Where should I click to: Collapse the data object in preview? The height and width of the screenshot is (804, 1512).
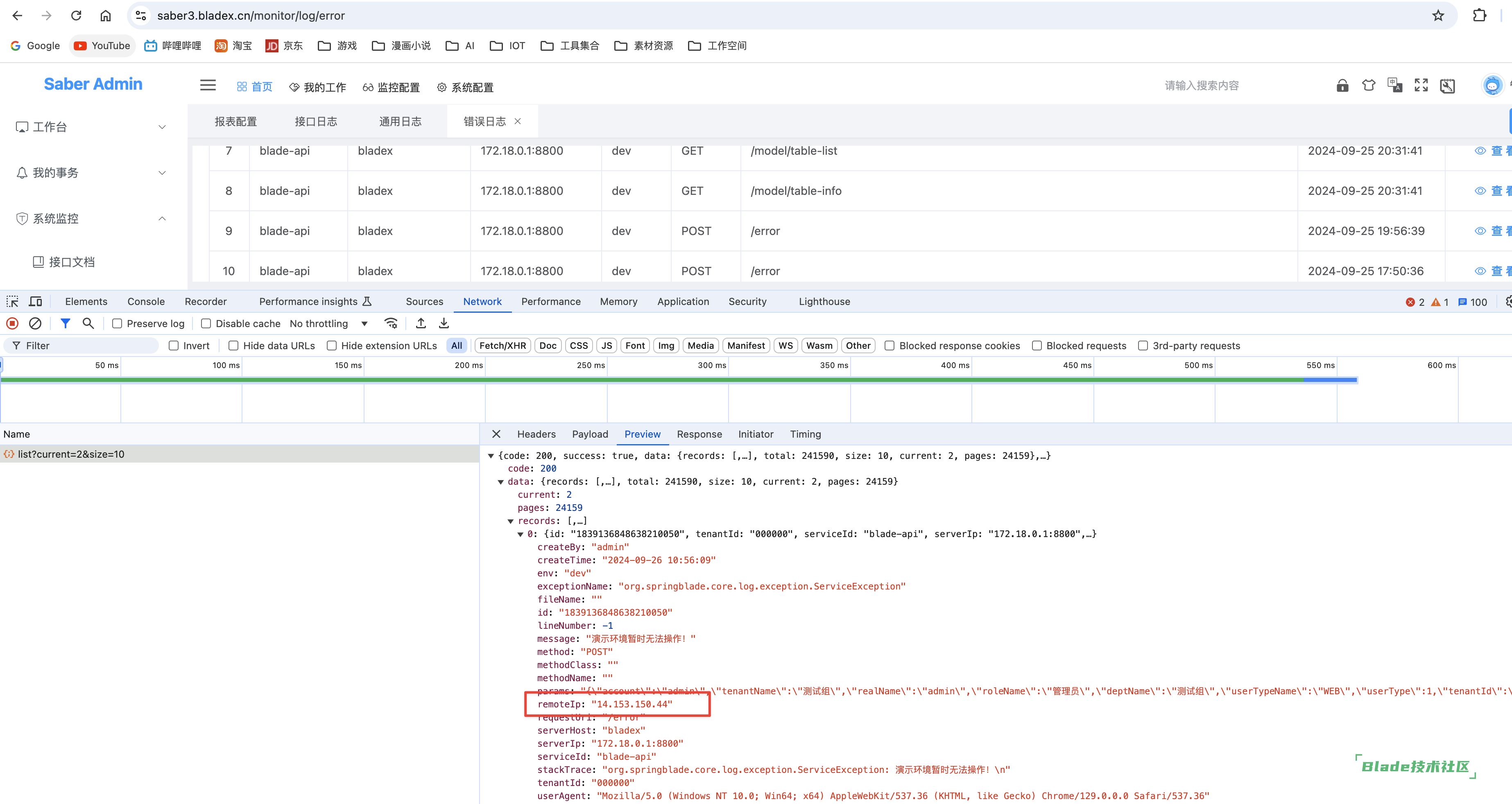(x=501, y=482)
